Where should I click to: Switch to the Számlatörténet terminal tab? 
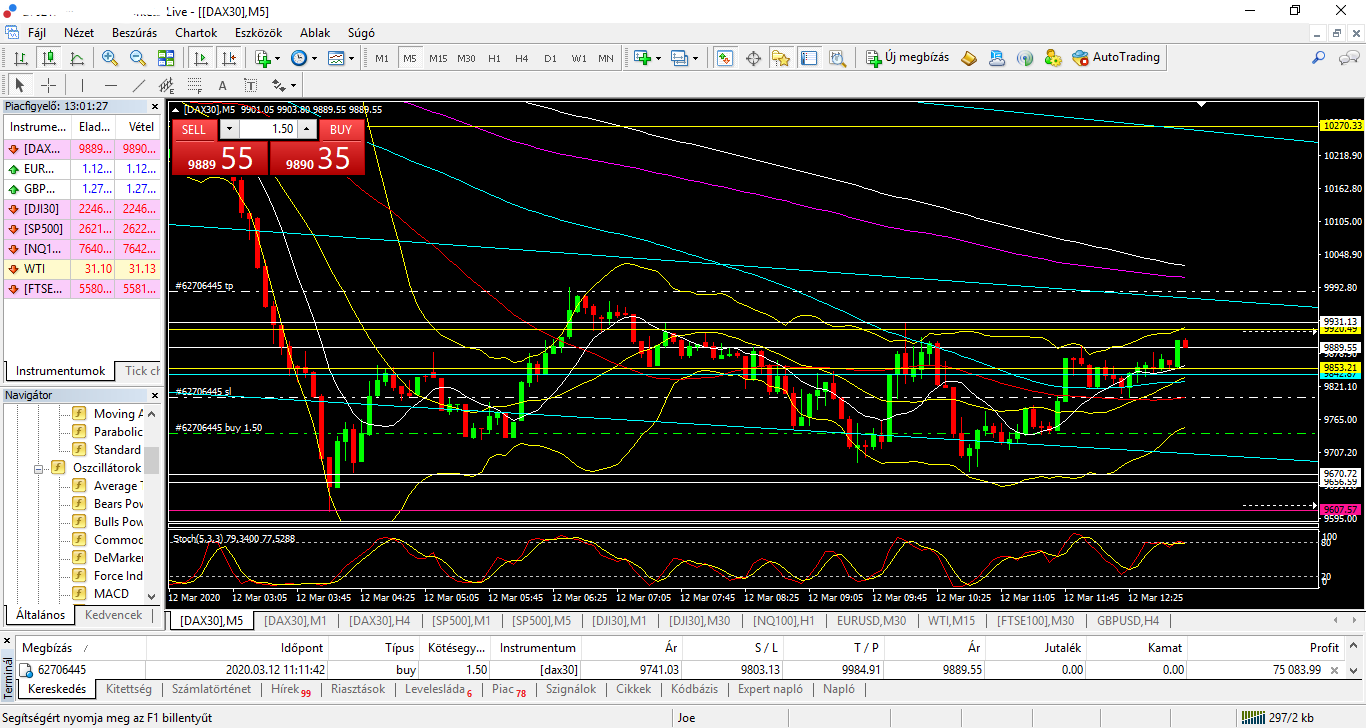(211, 689)
